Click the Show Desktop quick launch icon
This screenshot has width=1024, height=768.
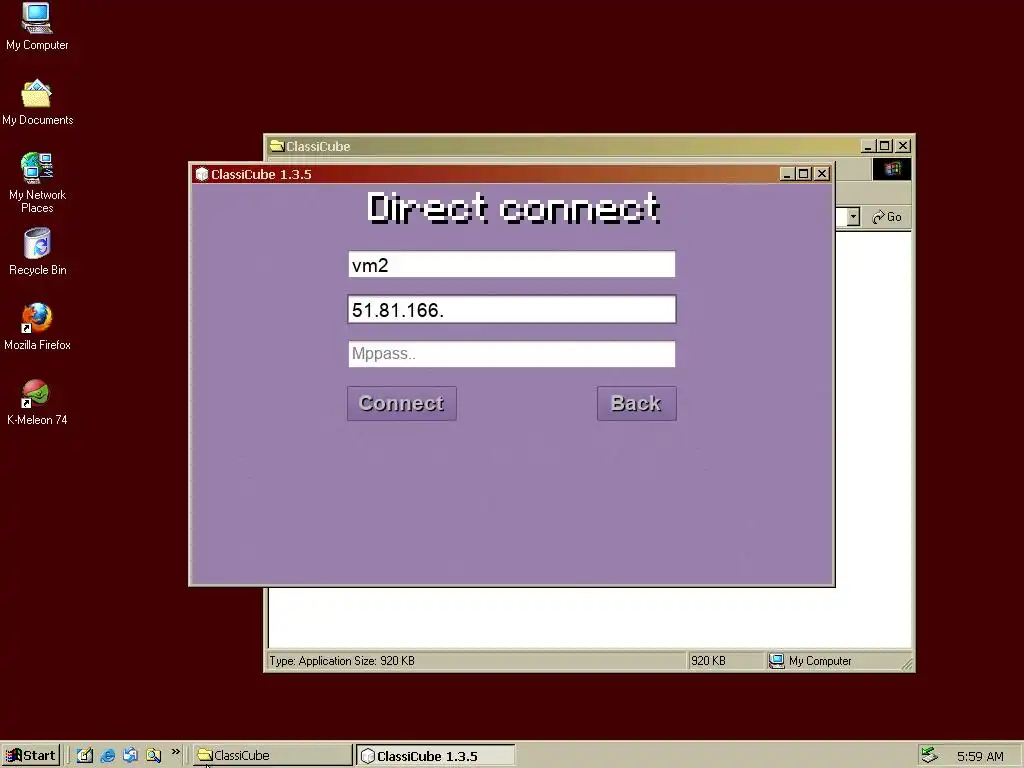click(x=85, y=756)
